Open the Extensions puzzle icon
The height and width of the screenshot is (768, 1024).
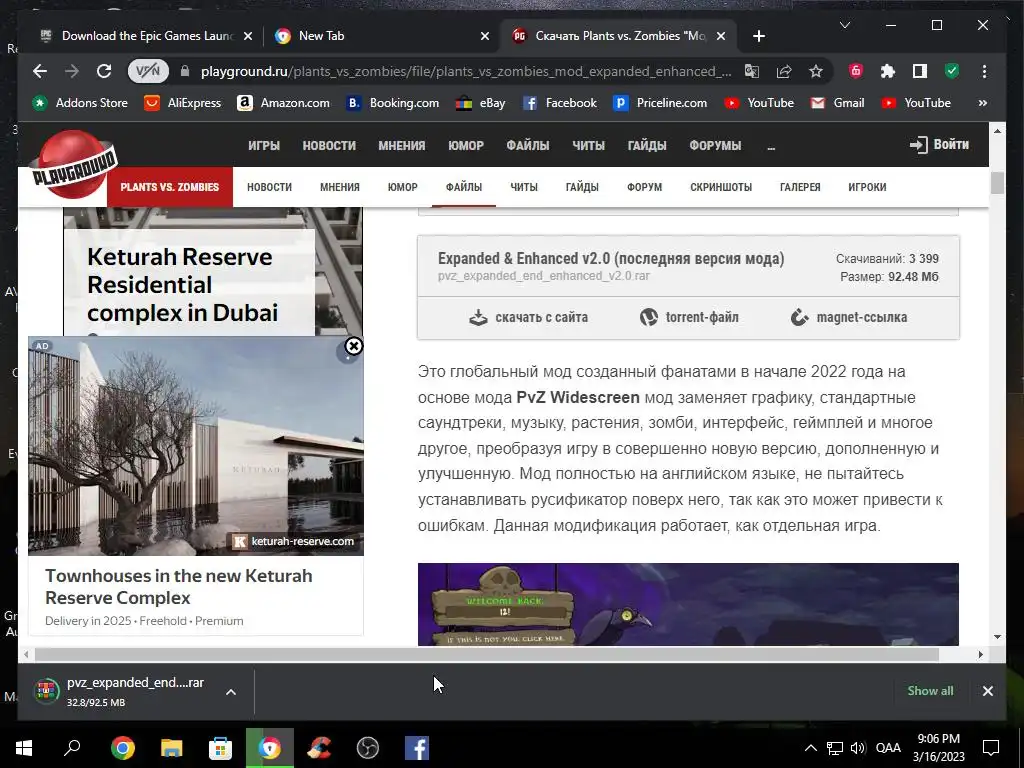888,71
